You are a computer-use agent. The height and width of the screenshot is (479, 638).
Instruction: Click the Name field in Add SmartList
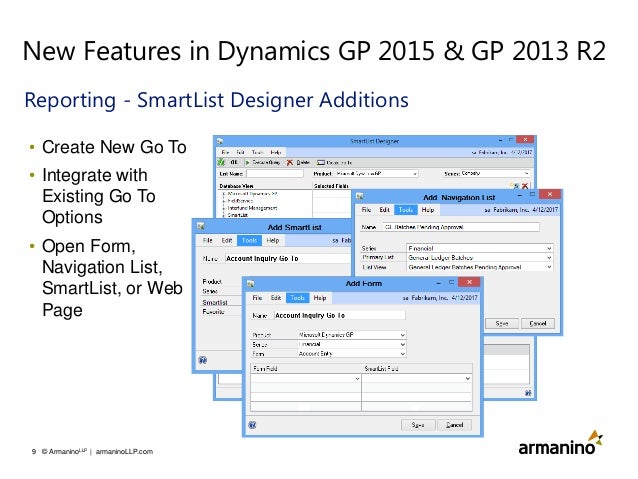(287, 258)
